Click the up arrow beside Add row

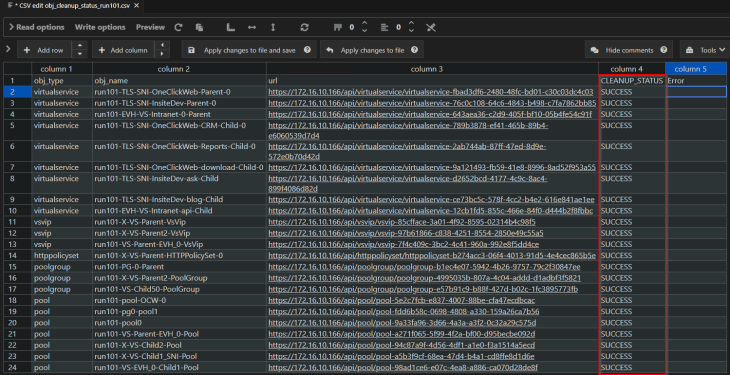(x=80, y=46)
